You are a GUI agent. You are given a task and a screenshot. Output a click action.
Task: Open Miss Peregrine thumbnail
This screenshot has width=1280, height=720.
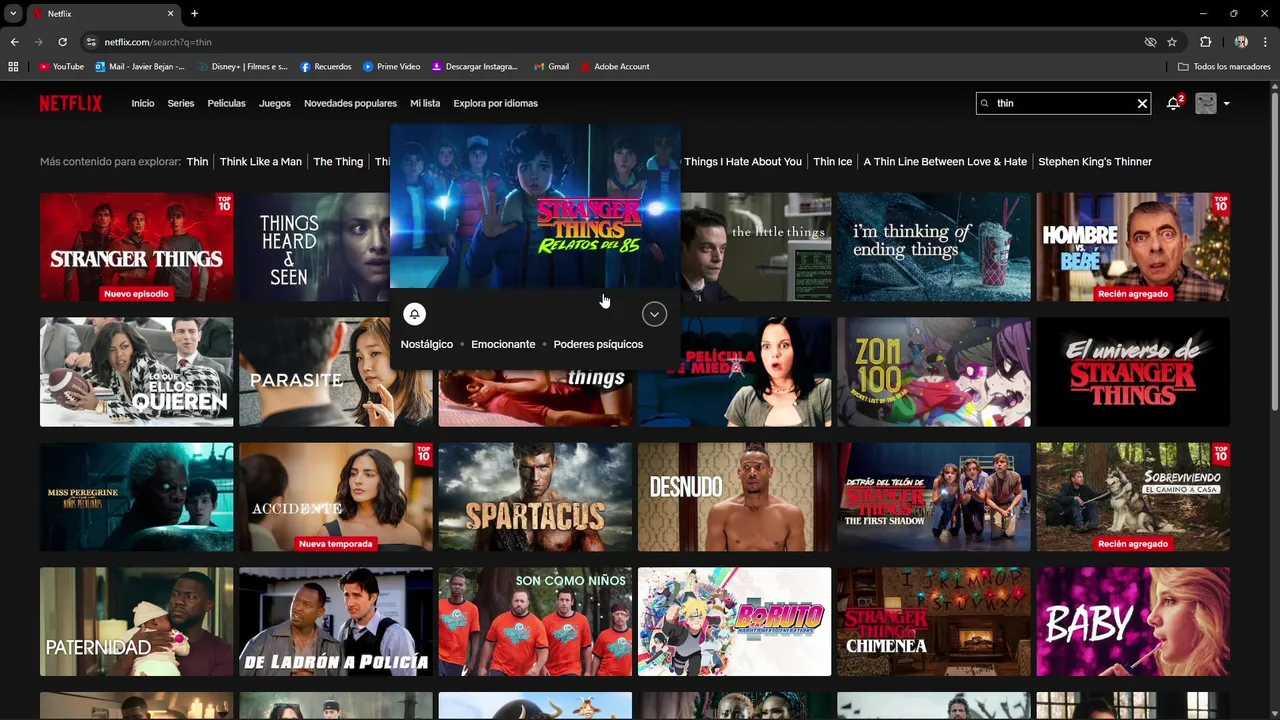click(x=137, y=497)
